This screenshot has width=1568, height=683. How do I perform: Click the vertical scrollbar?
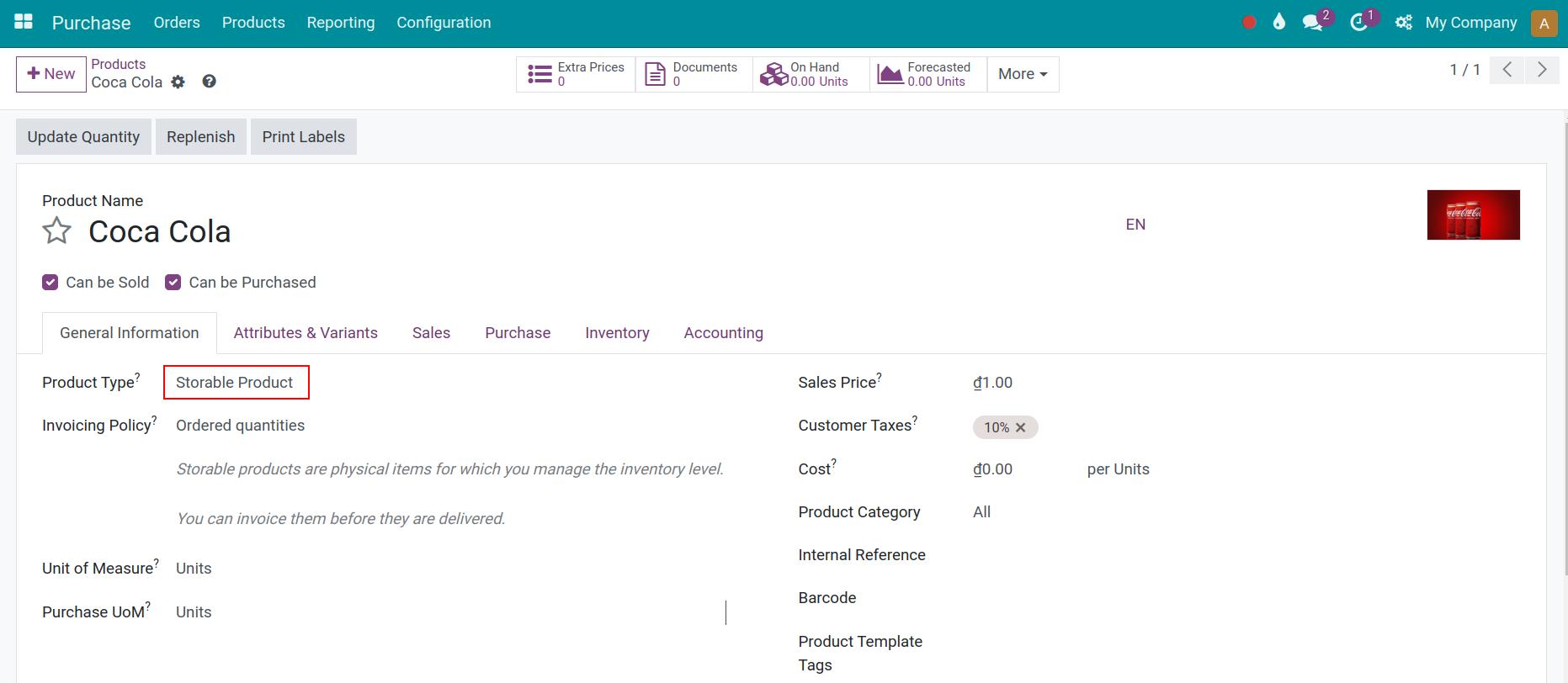point(1565,349)
